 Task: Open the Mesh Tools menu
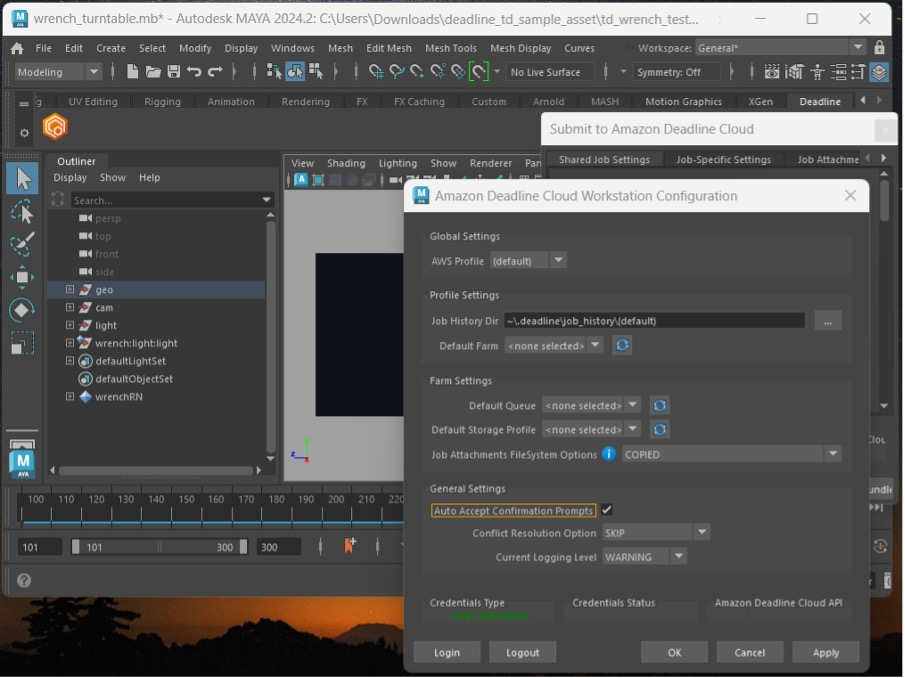450,48
